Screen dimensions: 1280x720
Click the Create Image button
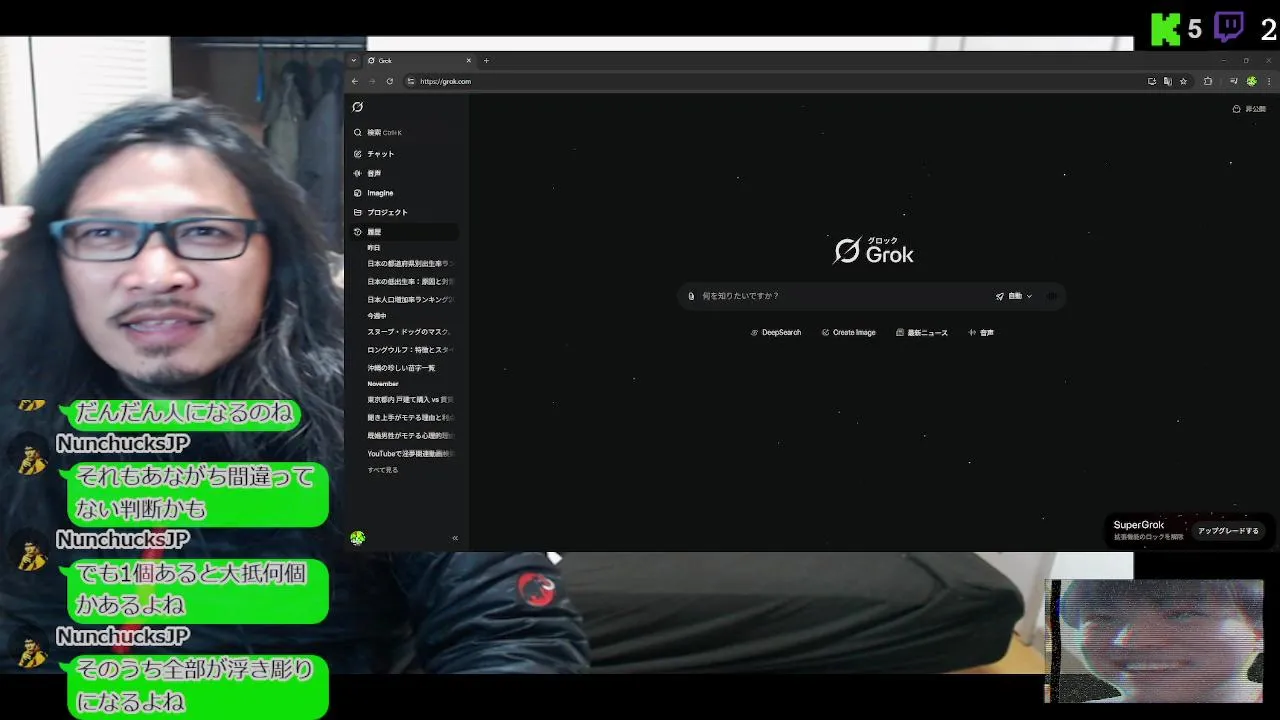(x=848, y=333)
